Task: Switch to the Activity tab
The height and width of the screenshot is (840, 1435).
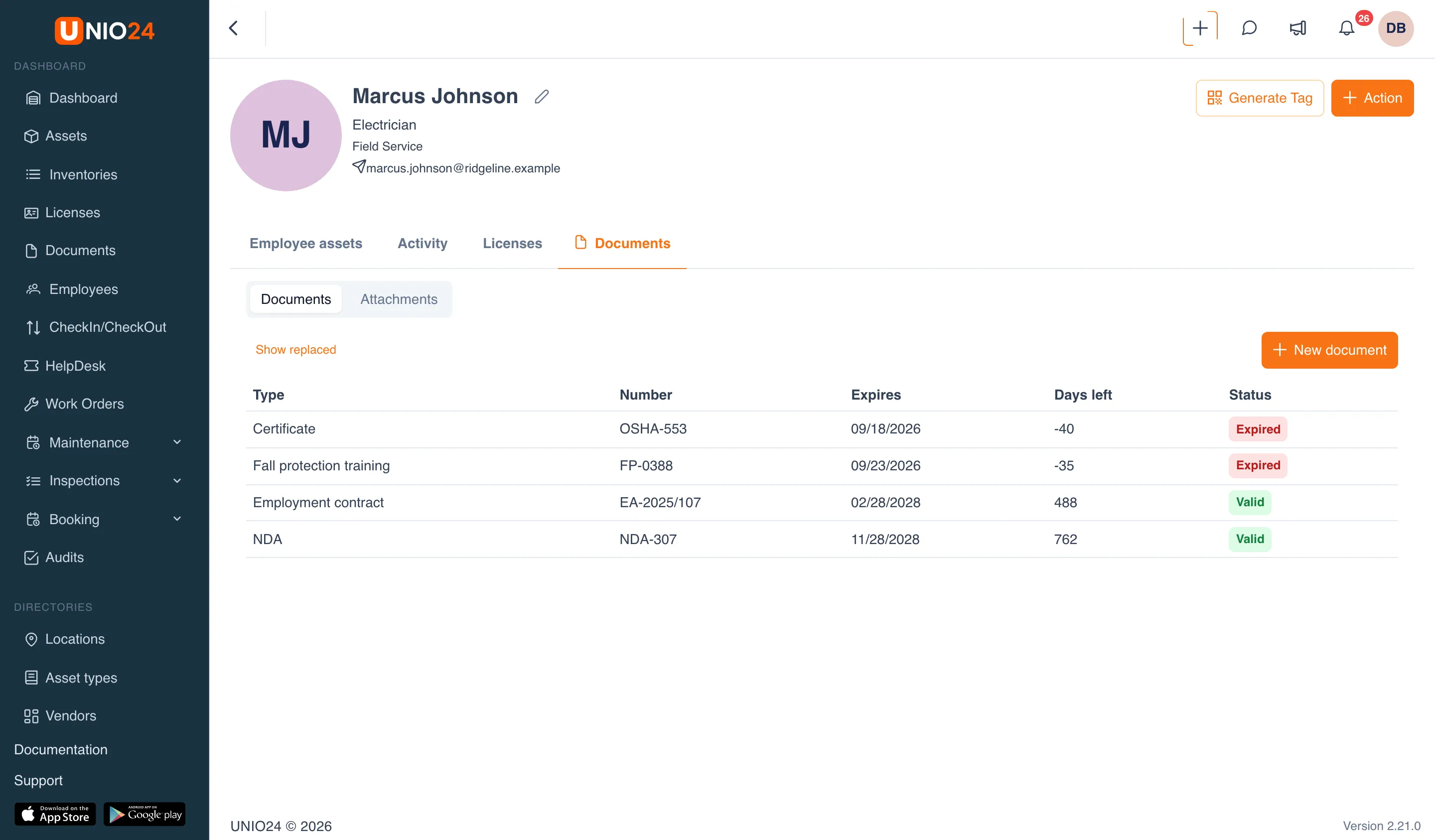Action: pos(422,243)
